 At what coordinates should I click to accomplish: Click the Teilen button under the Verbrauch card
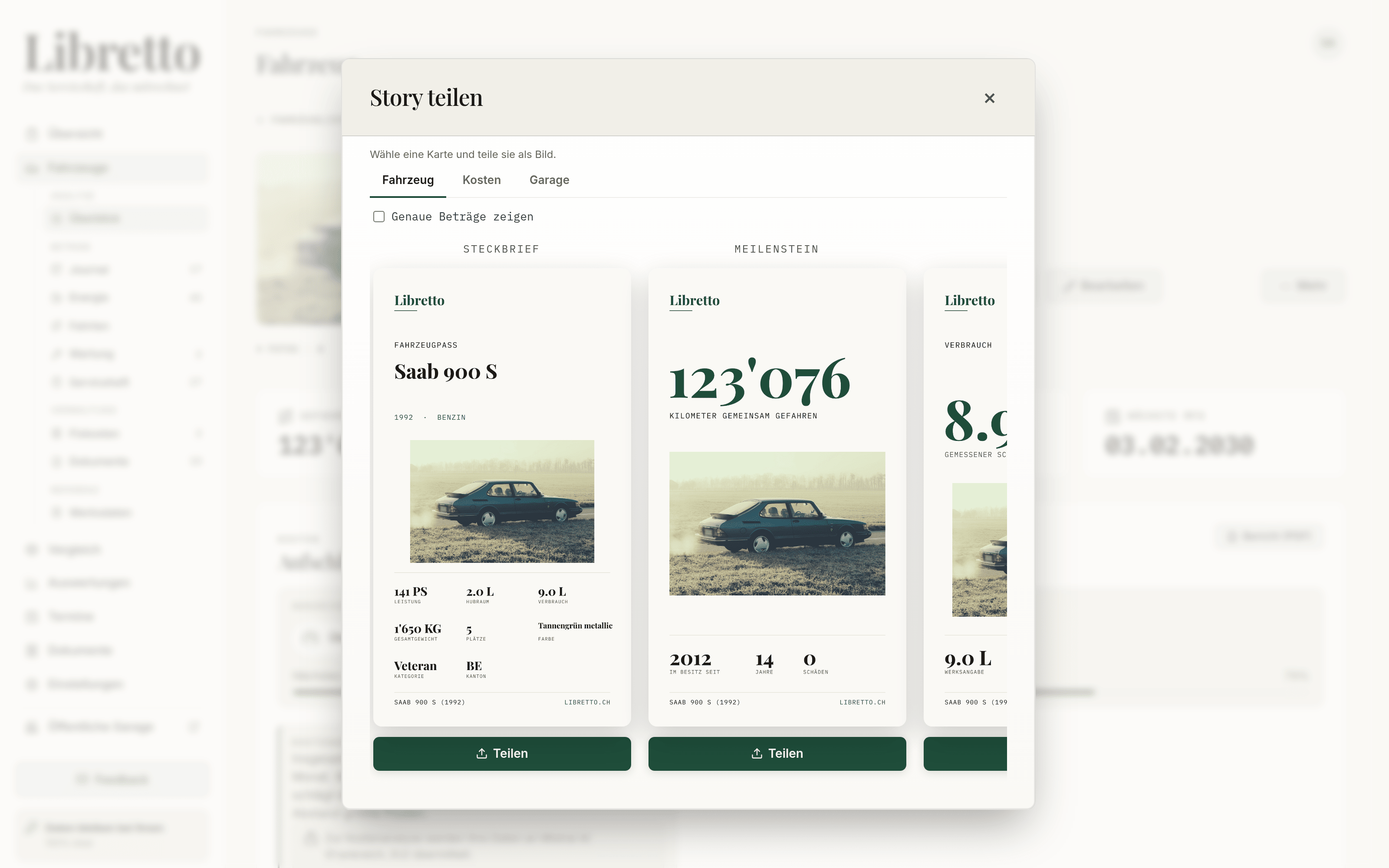(x=965, y=753)
